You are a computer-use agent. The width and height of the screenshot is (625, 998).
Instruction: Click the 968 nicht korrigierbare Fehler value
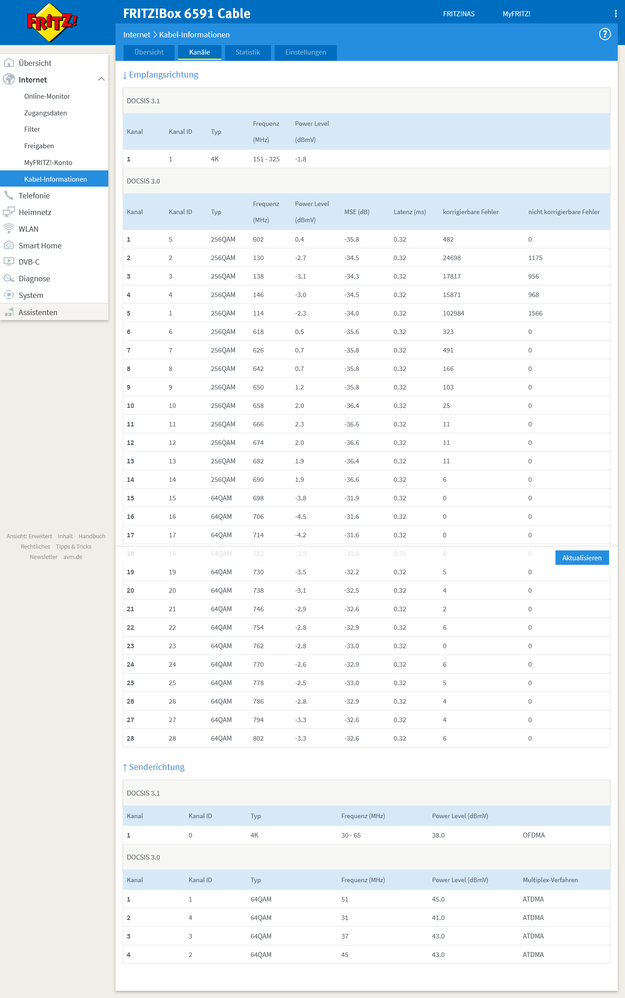point(533,295)
